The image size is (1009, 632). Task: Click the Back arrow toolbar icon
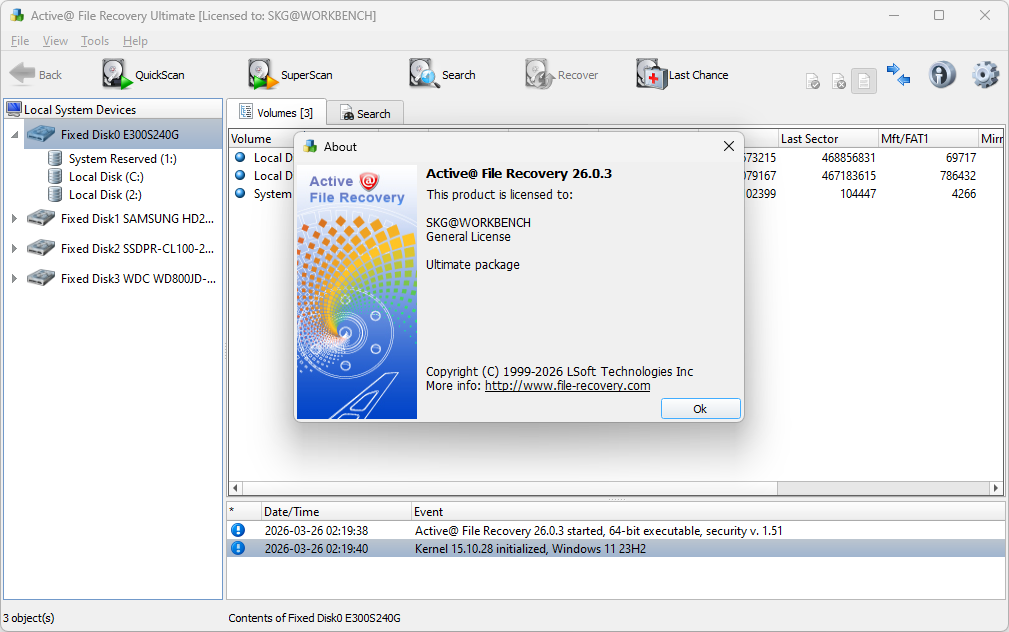23,74
